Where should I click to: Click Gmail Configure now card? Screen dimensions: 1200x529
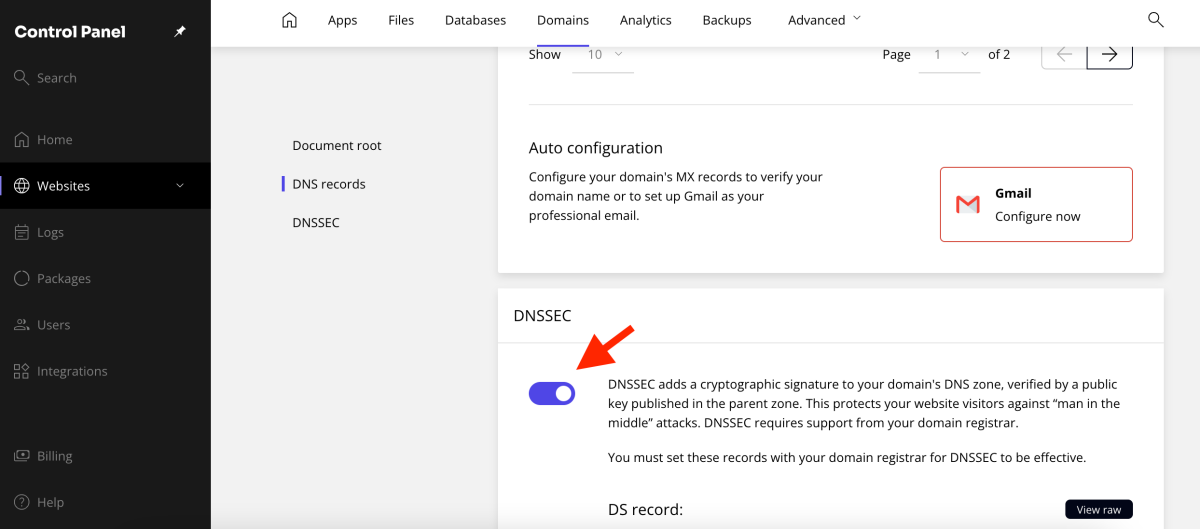click(x=1036, y=204)
